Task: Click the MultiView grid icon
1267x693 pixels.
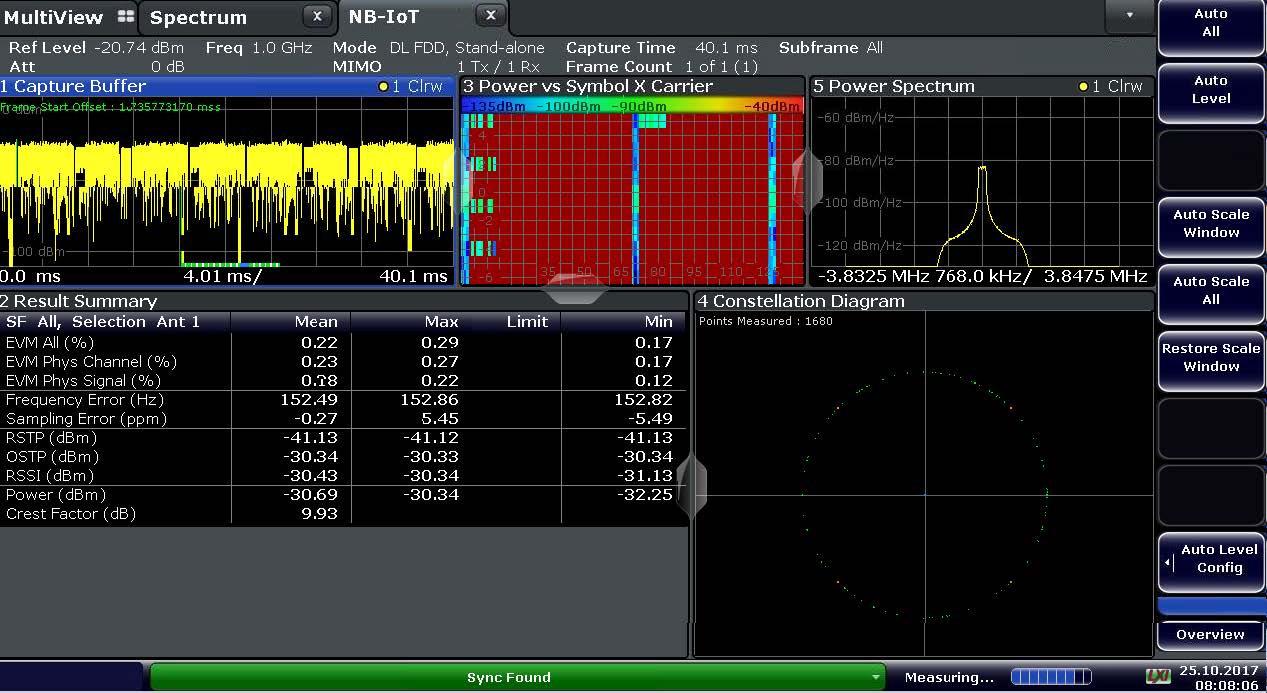Action: click(125, 17)
